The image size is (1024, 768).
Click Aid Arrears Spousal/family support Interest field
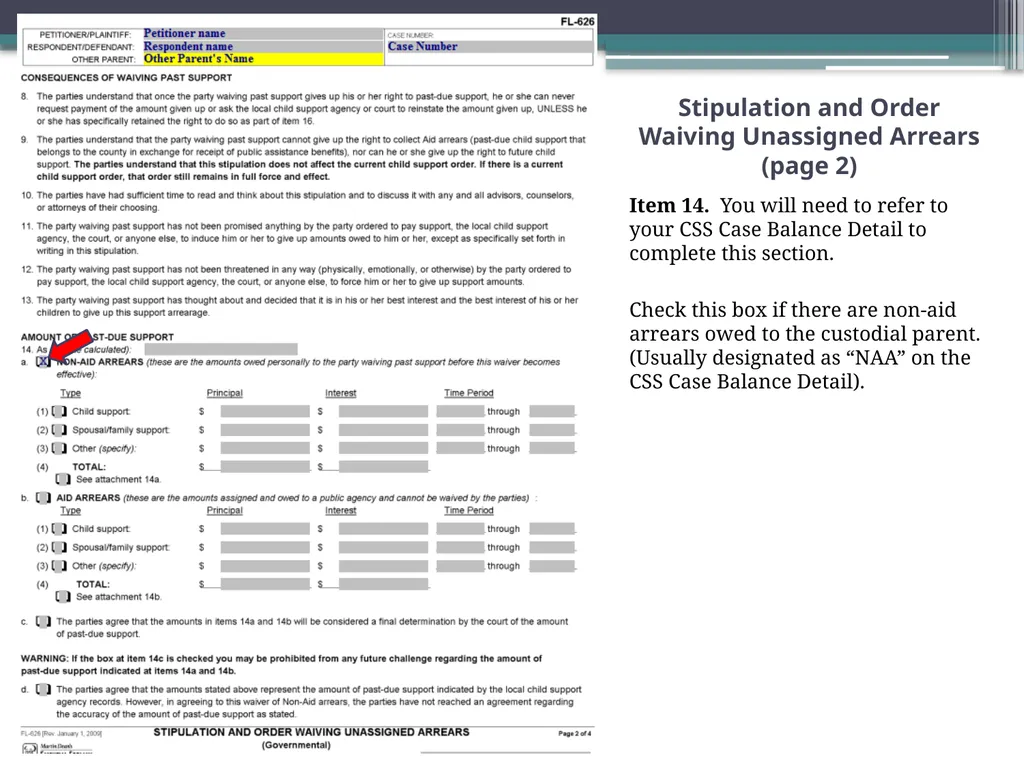383,547
